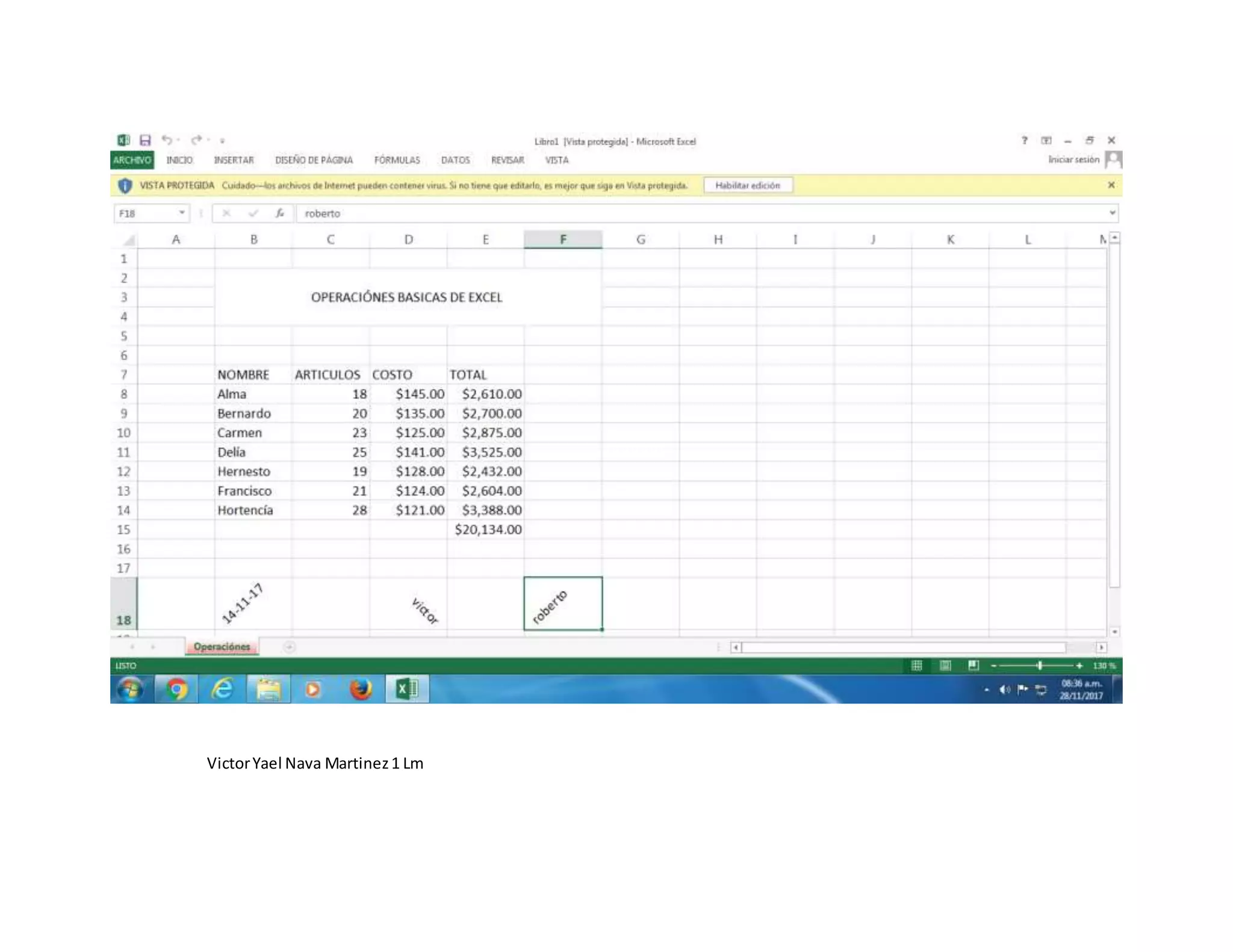This screenshot has height=952, width=1233.
Task: Click Iniciar sesión sign-in link
Action: pos(1073,159)
